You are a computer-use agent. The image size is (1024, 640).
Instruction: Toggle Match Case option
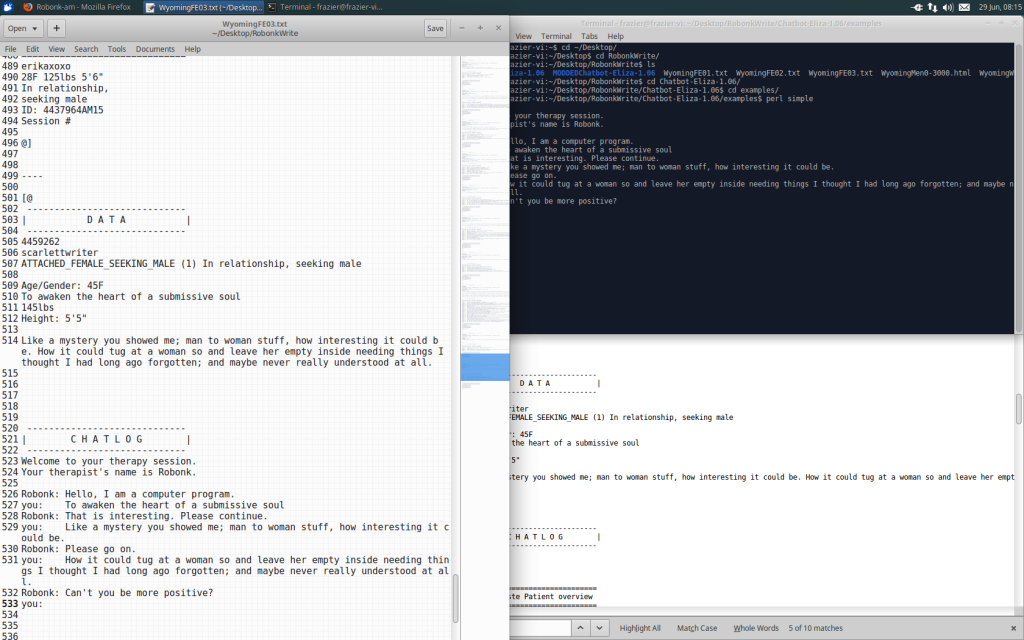tap(696, 628)
